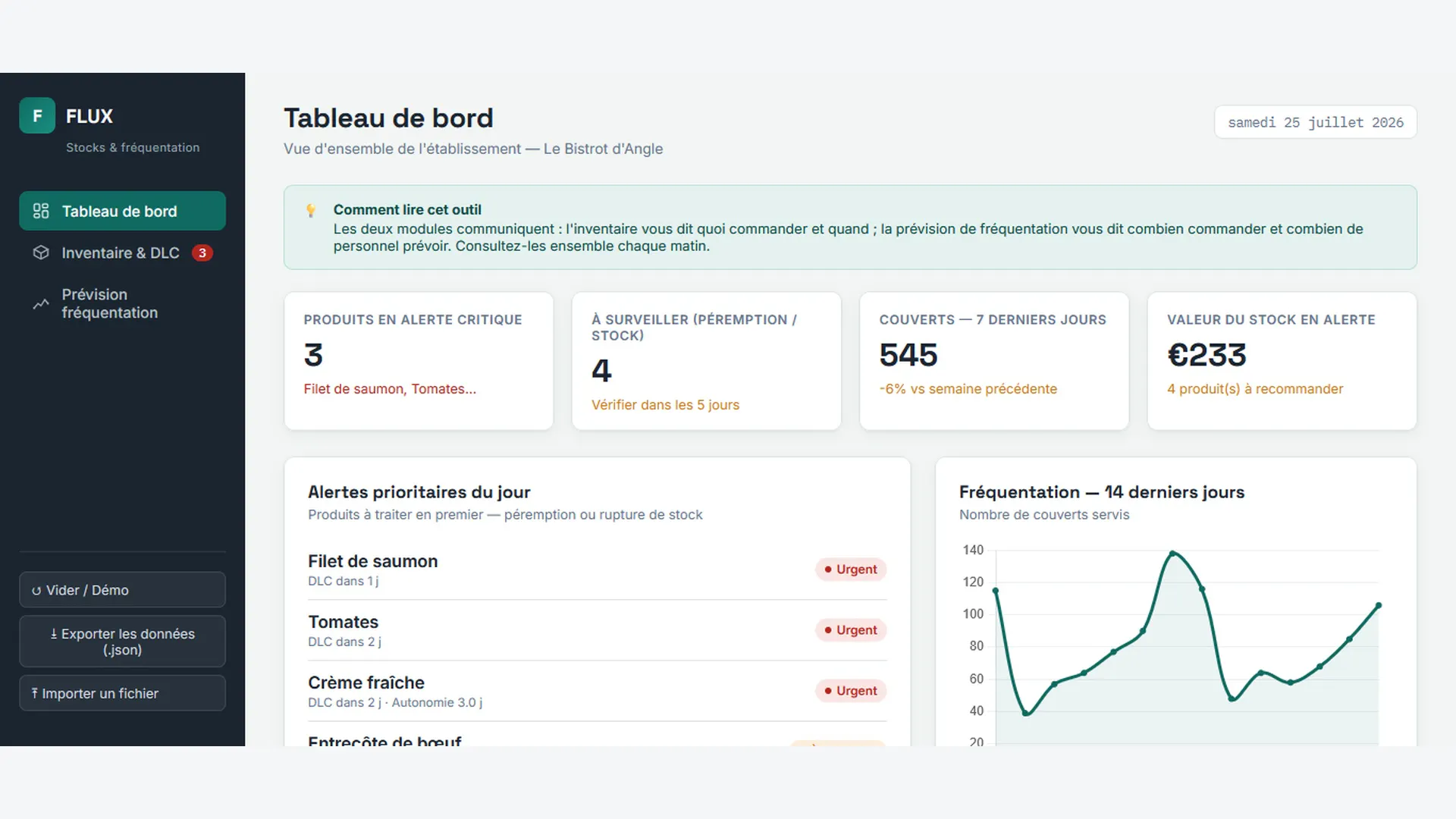Click the Prévision trend line icon
The height and width of the screenshot is (819, 1456).
pos(41,304)
